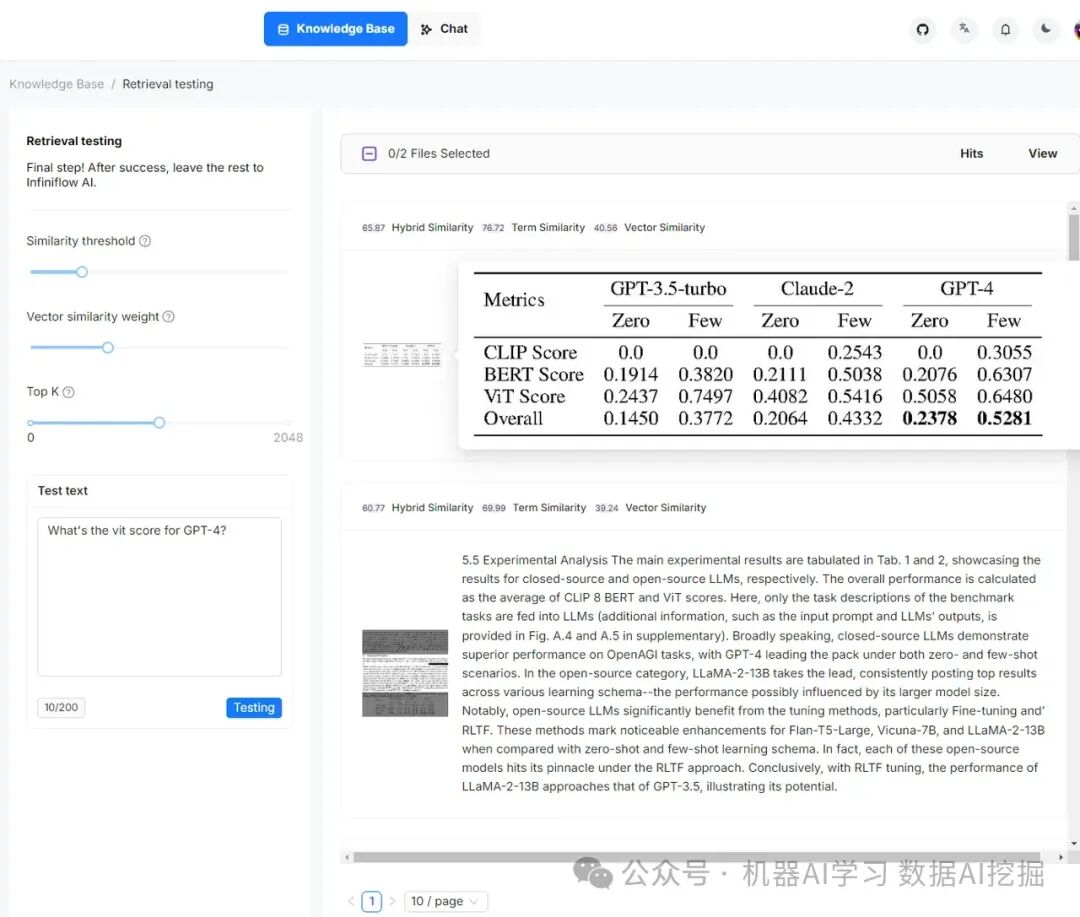Click the Hits column header
The image size is (1080, 917).
971,154
